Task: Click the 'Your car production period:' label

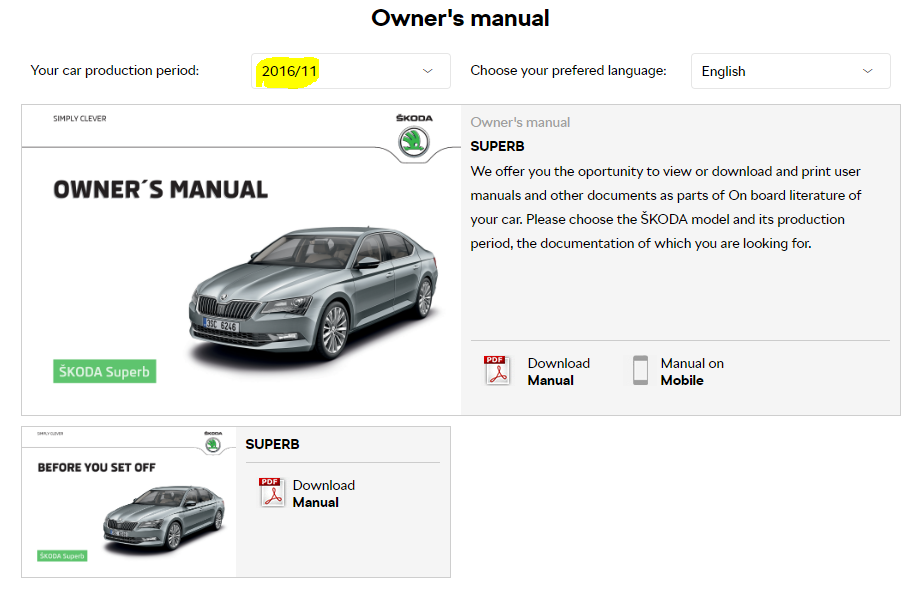Action: [114, 70]
